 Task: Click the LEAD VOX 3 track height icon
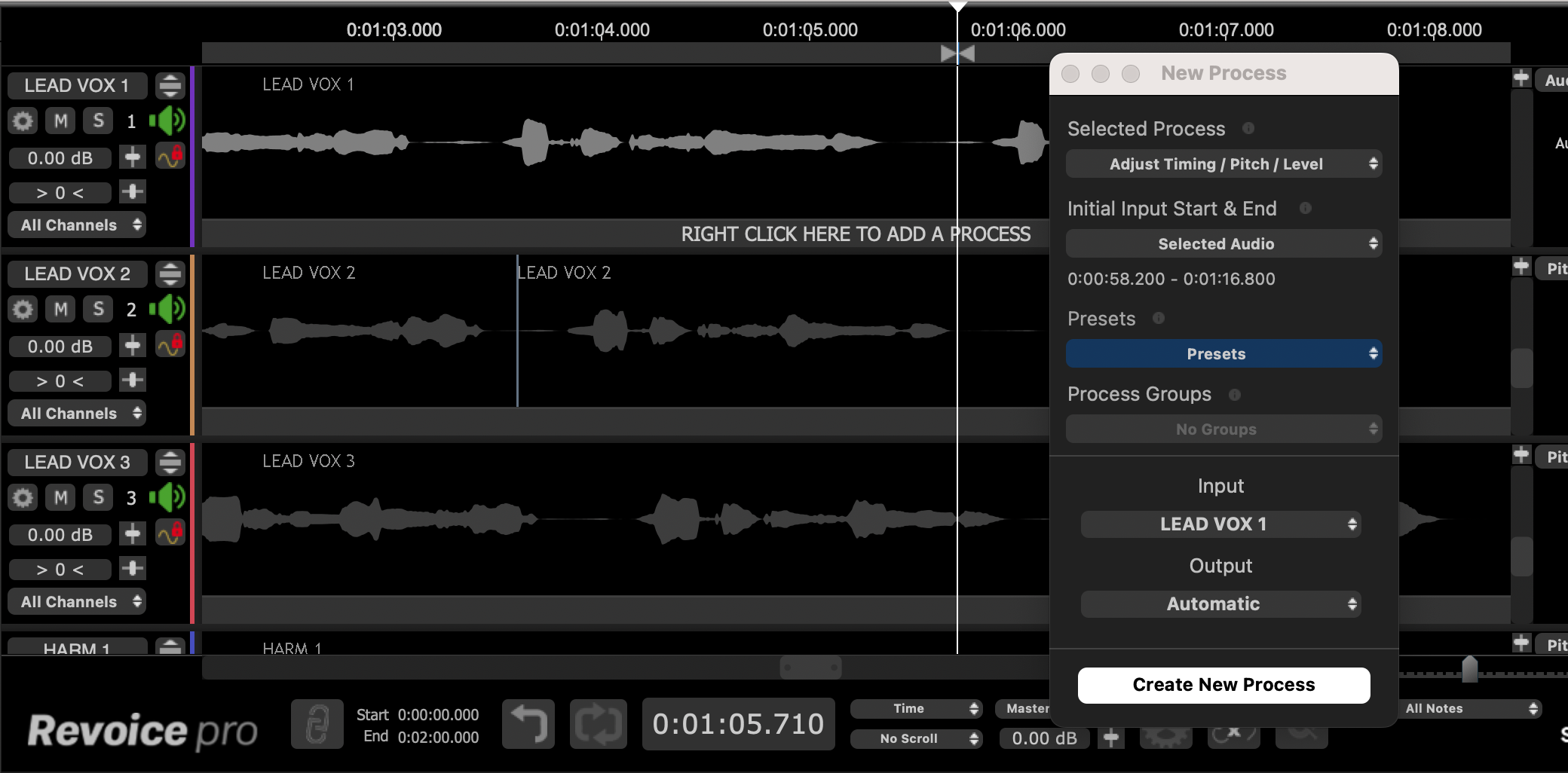[170, 462]
